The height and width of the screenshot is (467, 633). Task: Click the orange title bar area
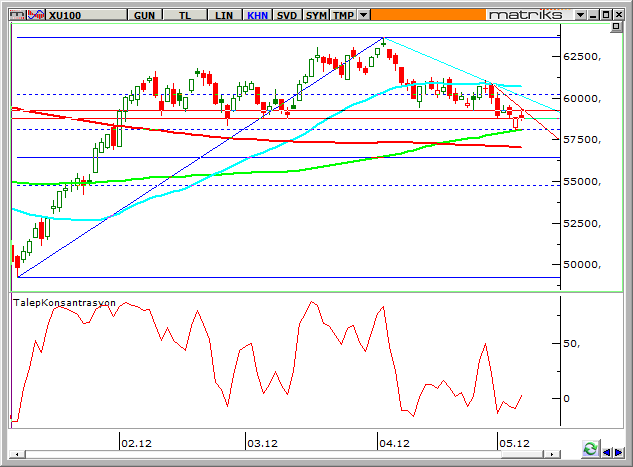(x=428, y=15)
